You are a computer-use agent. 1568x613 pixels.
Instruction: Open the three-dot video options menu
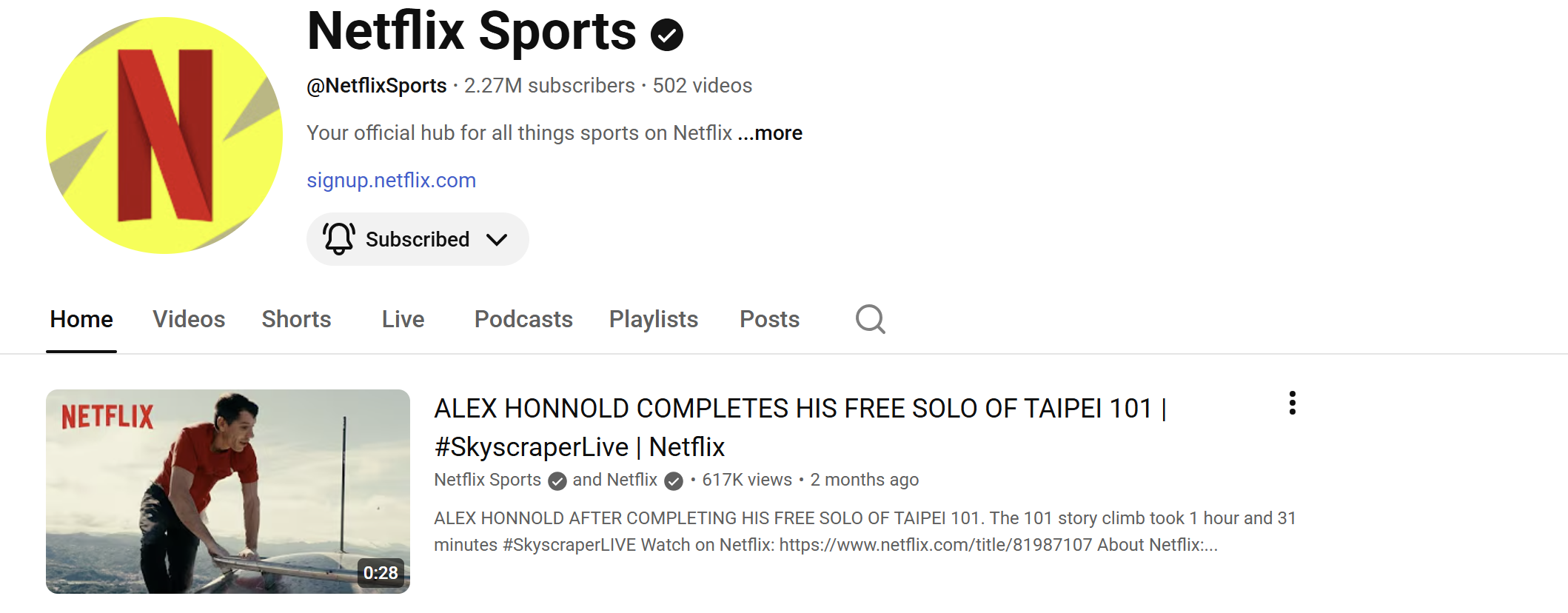(x=1292, y=403)
